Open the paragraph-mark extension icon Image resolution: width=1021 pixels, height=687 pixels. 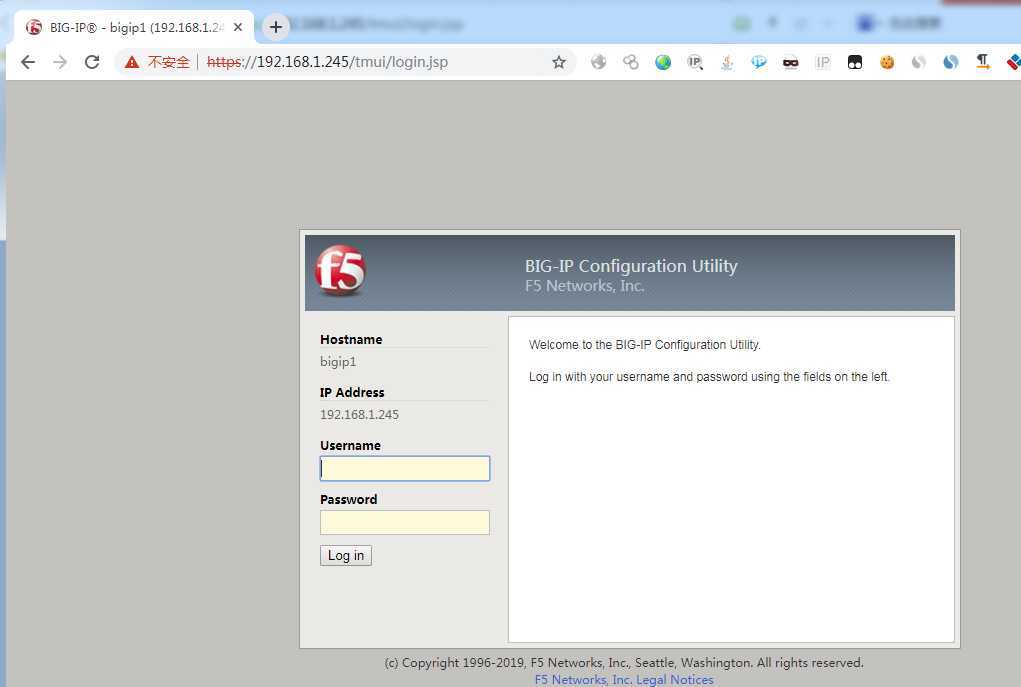click(983, 62)
